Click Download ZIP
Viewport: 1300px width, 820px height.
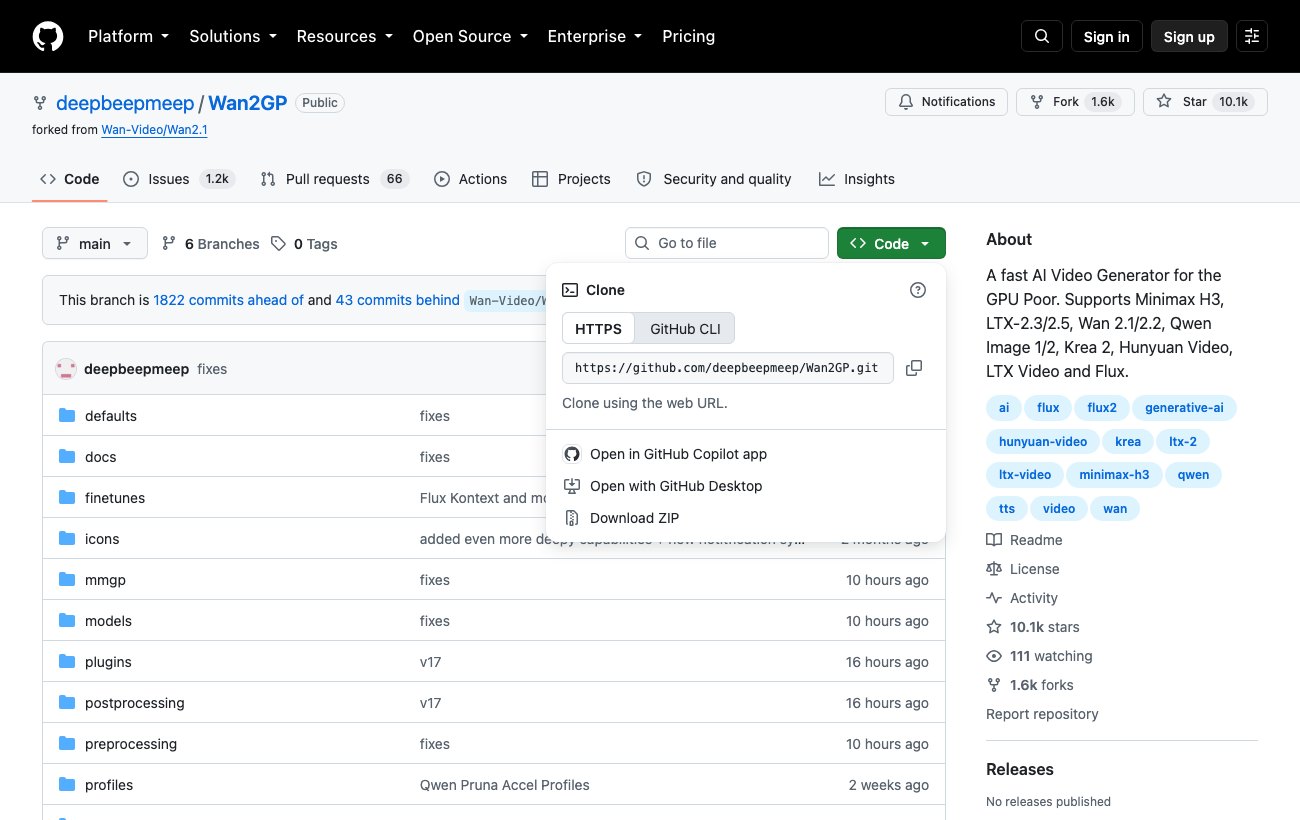pyautogui.click(x=634, y=518)
